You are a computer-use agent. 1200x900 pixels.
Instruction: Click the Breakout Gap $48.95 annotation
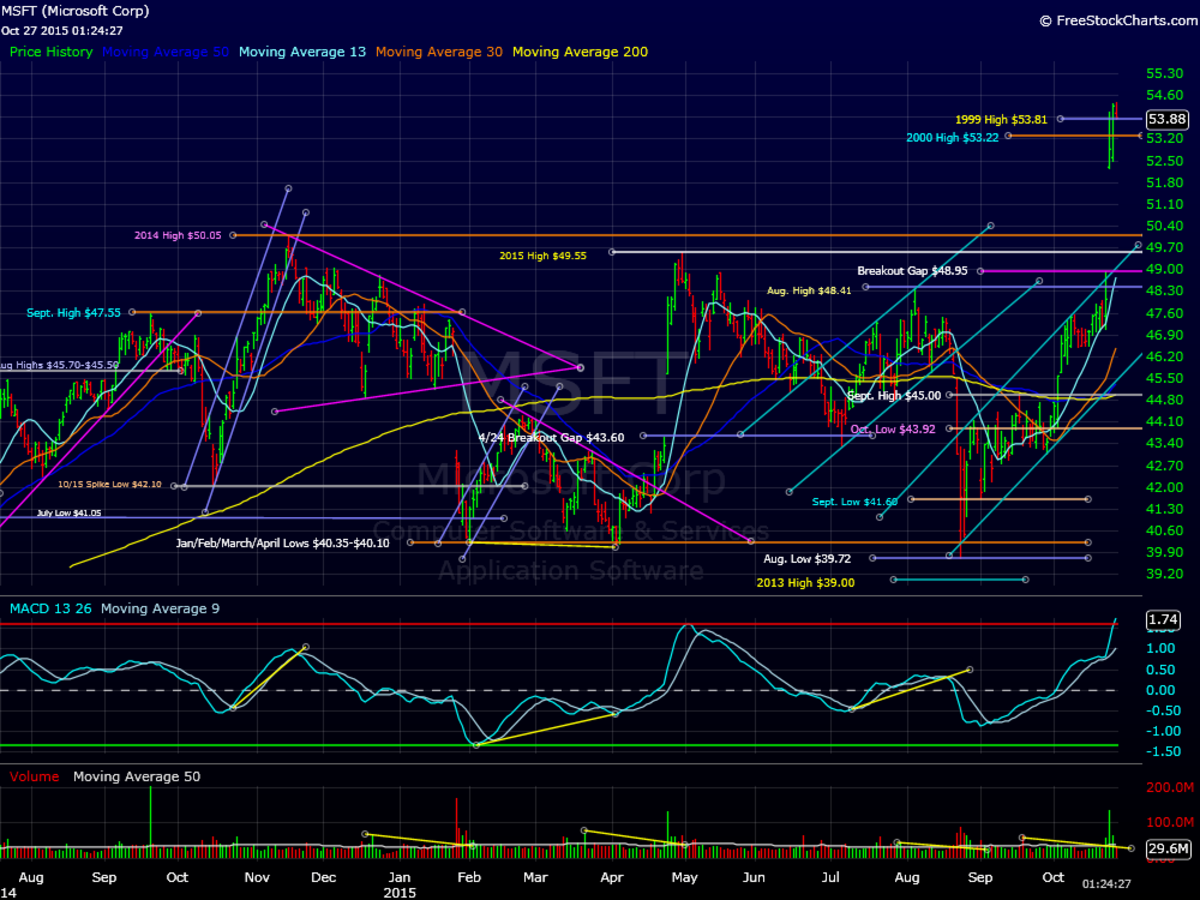point(911,271)
